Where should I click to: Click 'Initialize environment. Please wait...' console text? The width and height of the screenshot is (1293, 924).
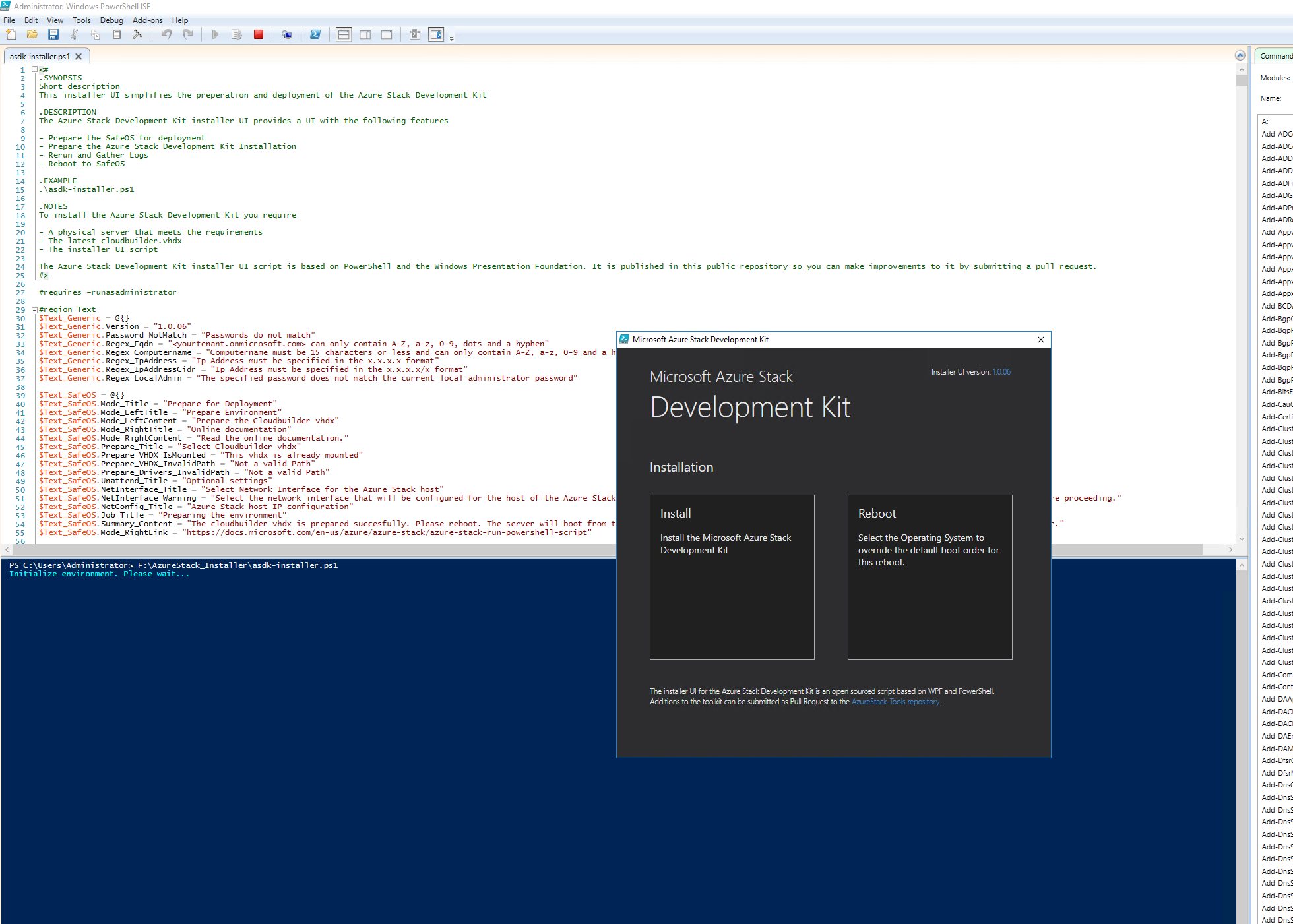pyautogui.click(x=99, y=574)
